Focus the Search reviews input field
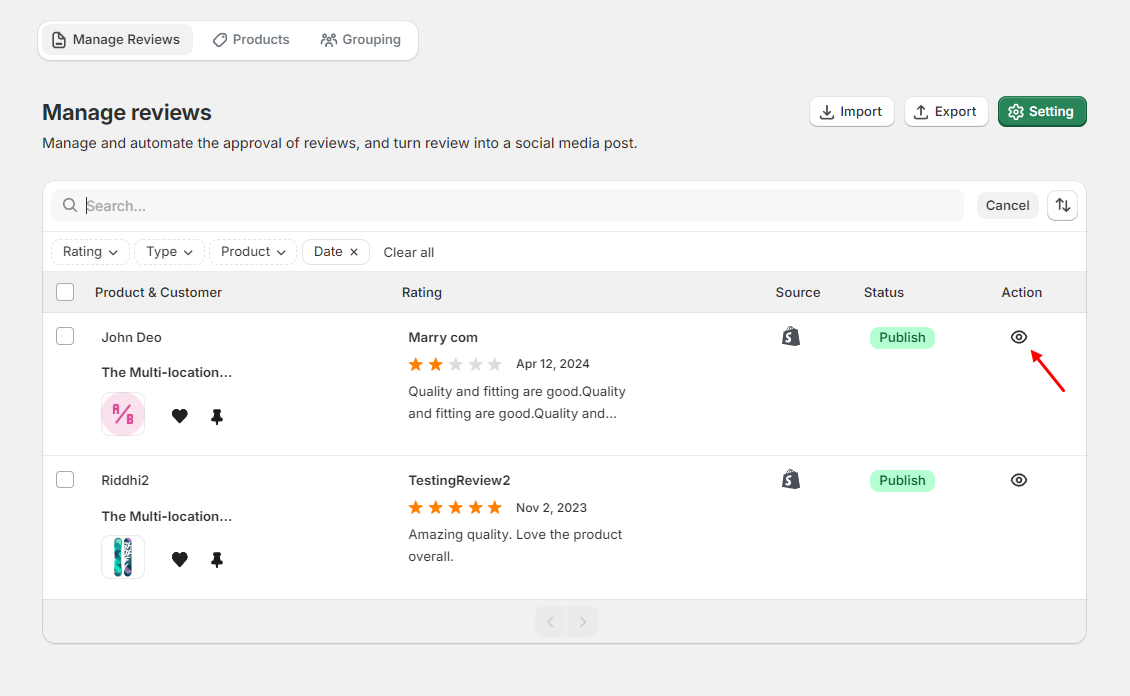1130x696 pixels. click(520, 206)
